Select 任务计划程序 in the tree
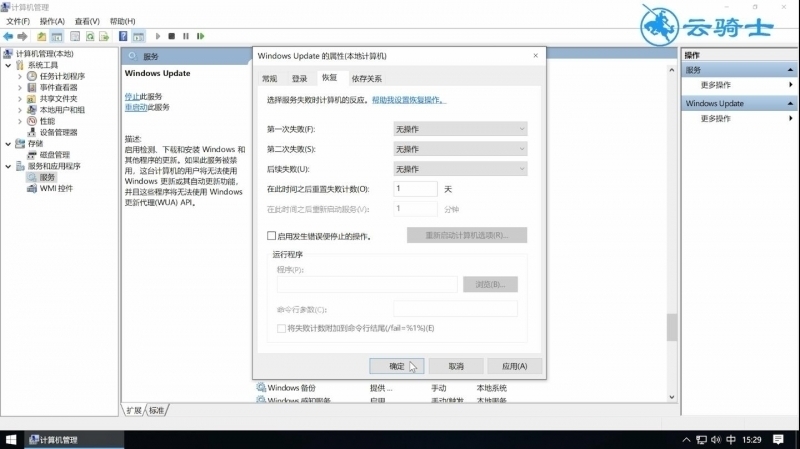 (62, 76)
